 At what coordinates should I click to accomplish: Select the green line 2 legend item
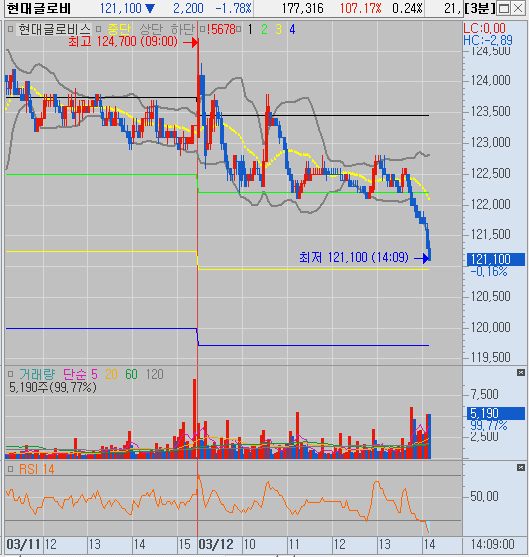click(264, 29)
